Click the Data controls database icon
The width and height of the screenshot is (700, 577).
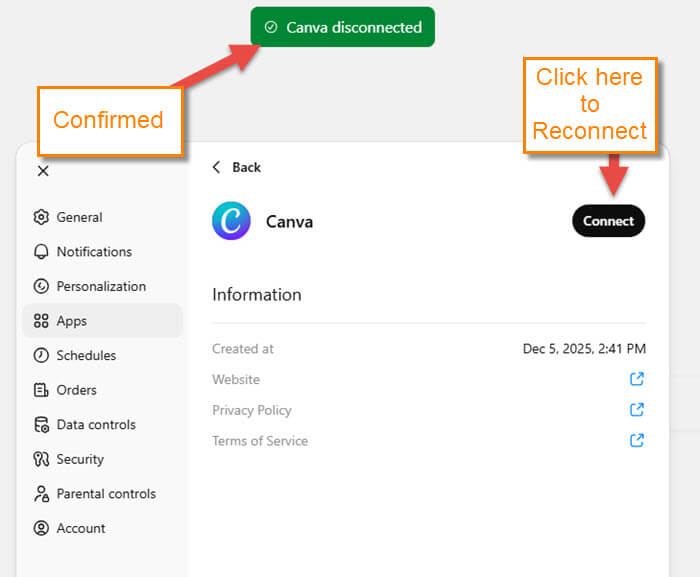tap(41, 425)
